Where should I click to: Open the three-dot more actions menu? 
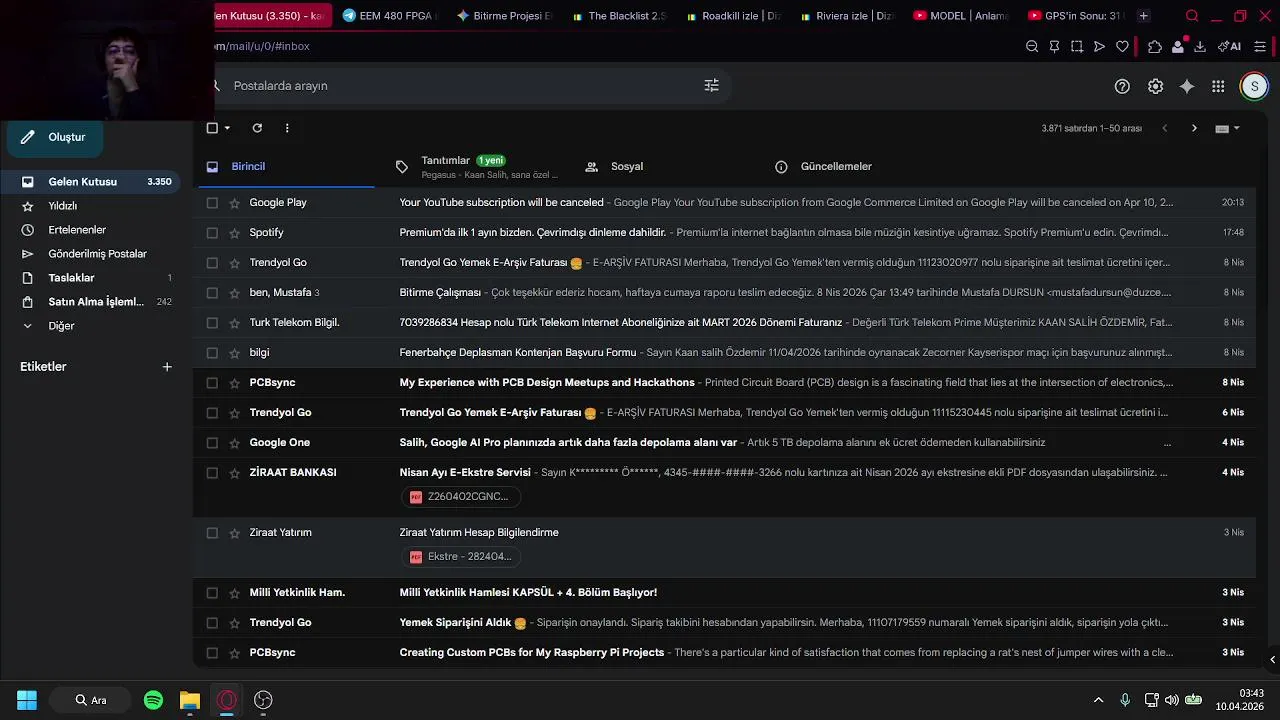(287, 128)
